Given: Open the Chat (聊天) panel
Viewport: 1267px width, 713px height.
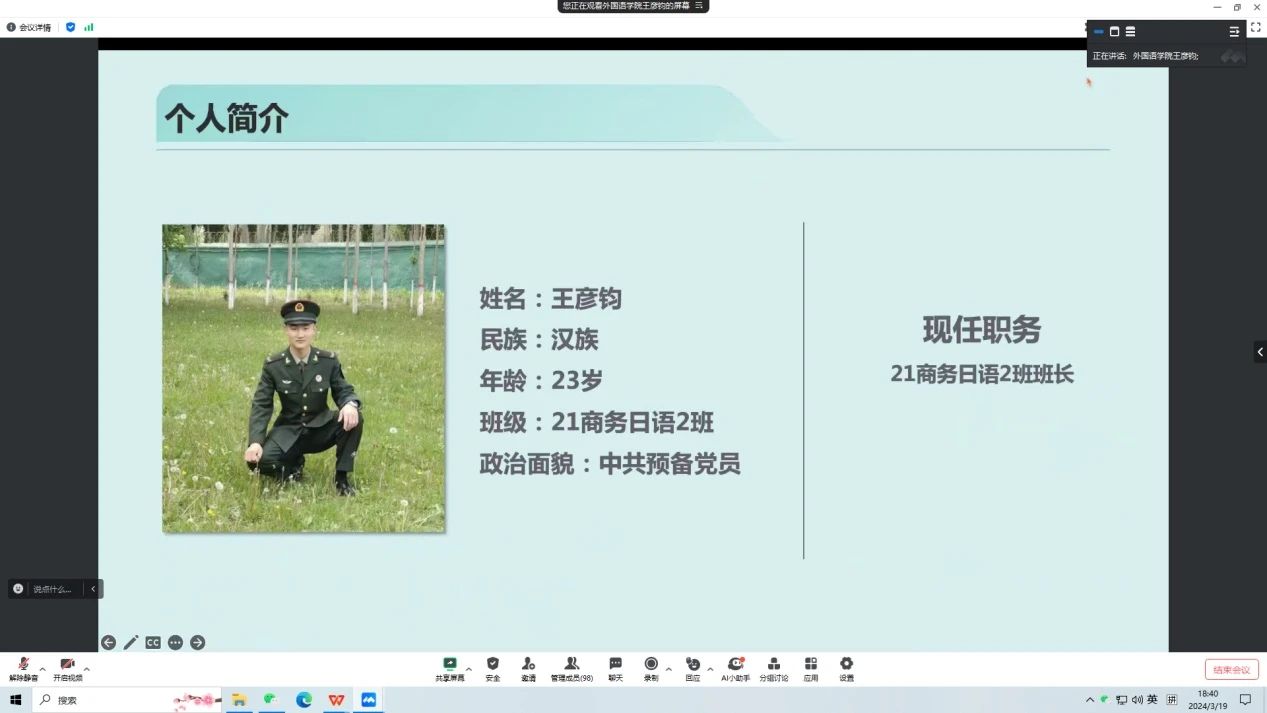Looking at the screenshot, I should (x=615, y=668).
